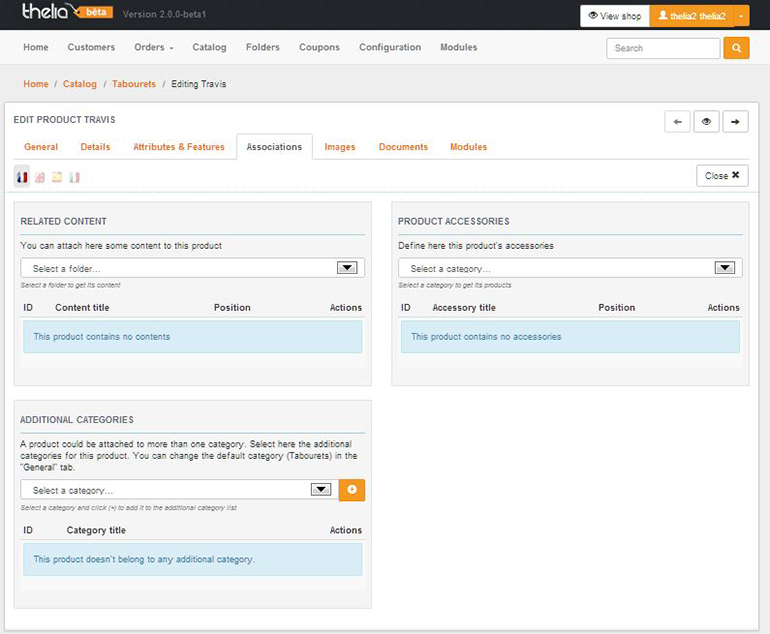The image size is (770, 634).
Task: Click into the Search input field
Action: point(662,48)
